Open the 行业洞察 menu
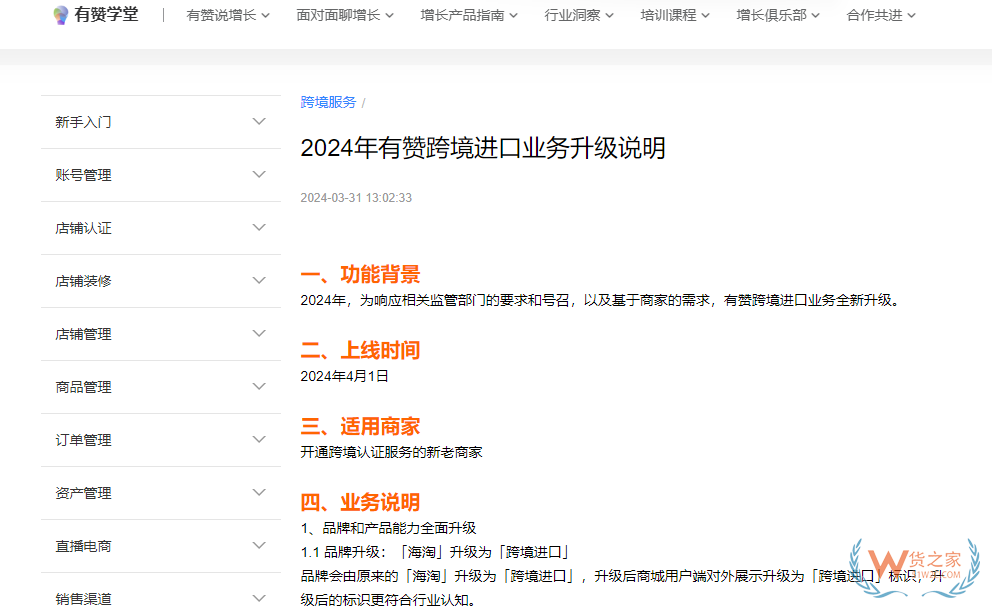Screen dimensions: 992x611 point(579,15)
